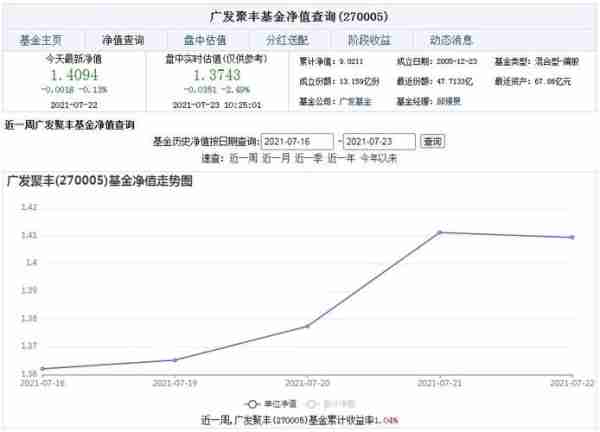Open the 盘中估值 tab
Image resolution: width=600 pixels, height=432 pixels.
pos(205,40)
